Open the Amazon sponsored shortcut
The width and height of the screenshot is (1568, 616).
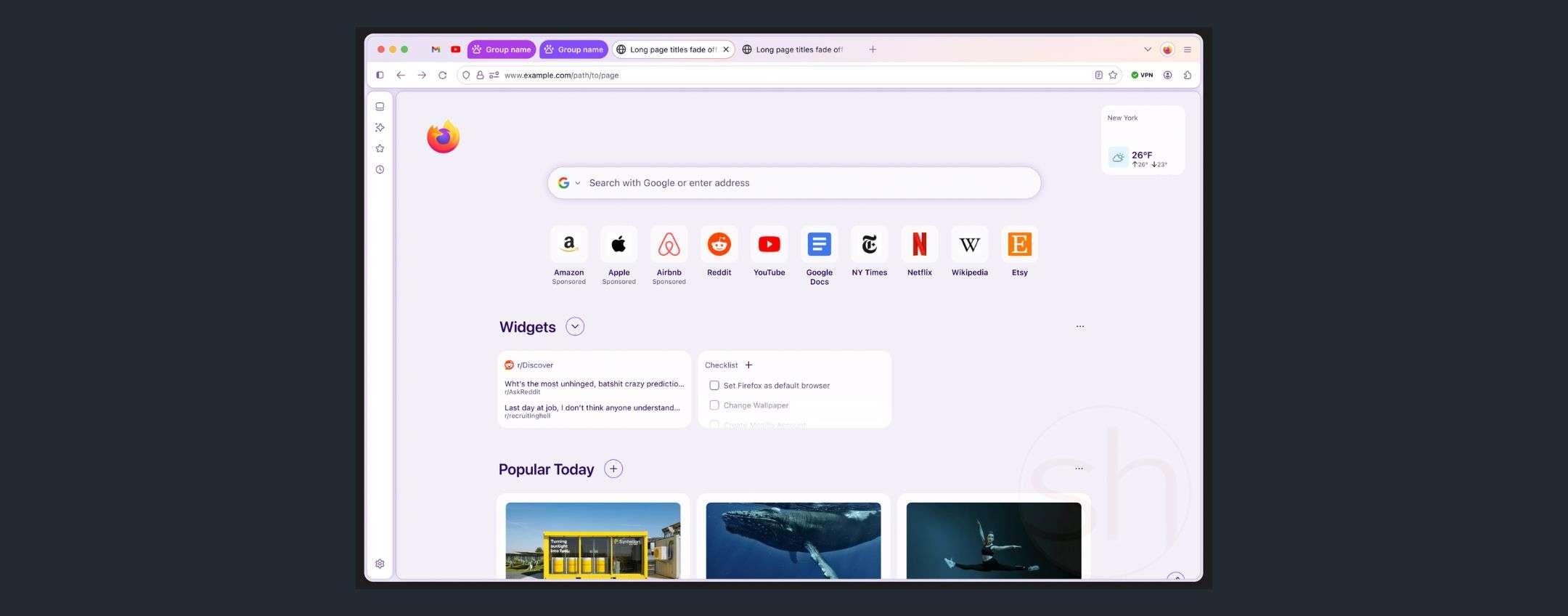[568, 255]
